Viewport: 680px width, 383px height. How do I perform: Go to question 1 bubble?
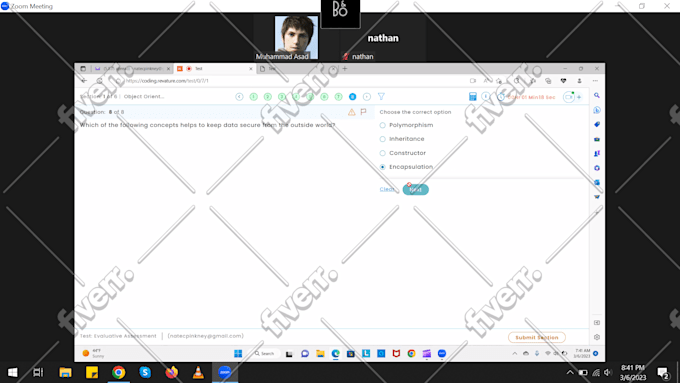pyautogui.click(x=254, y=97)
